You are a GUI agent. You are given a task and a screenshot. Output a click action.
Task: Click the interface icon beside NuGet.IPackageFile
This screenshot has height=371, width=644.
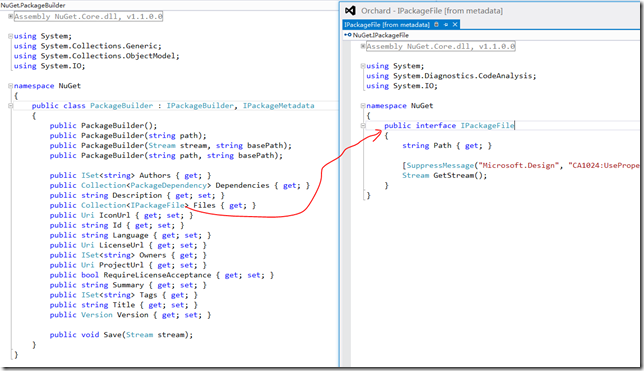coord(348,35)
